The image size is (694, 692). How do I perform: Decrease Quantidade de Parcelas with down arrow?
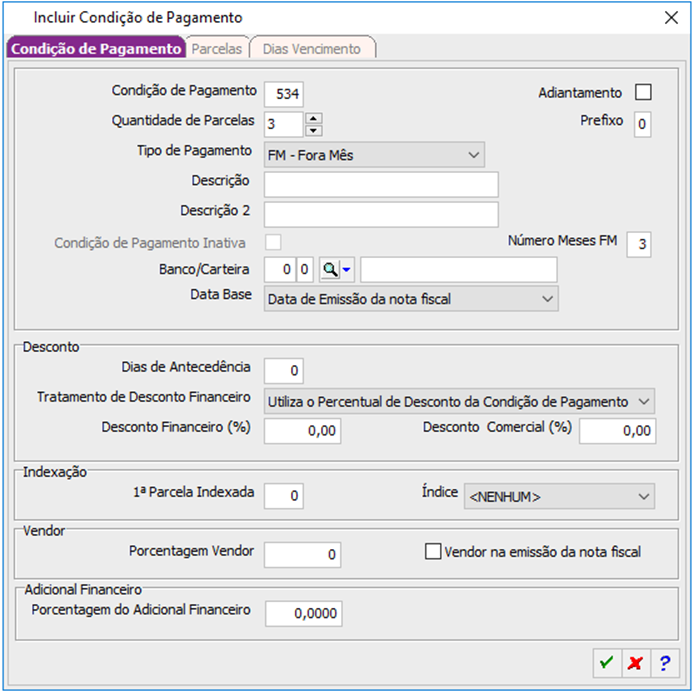pos(313,130)
